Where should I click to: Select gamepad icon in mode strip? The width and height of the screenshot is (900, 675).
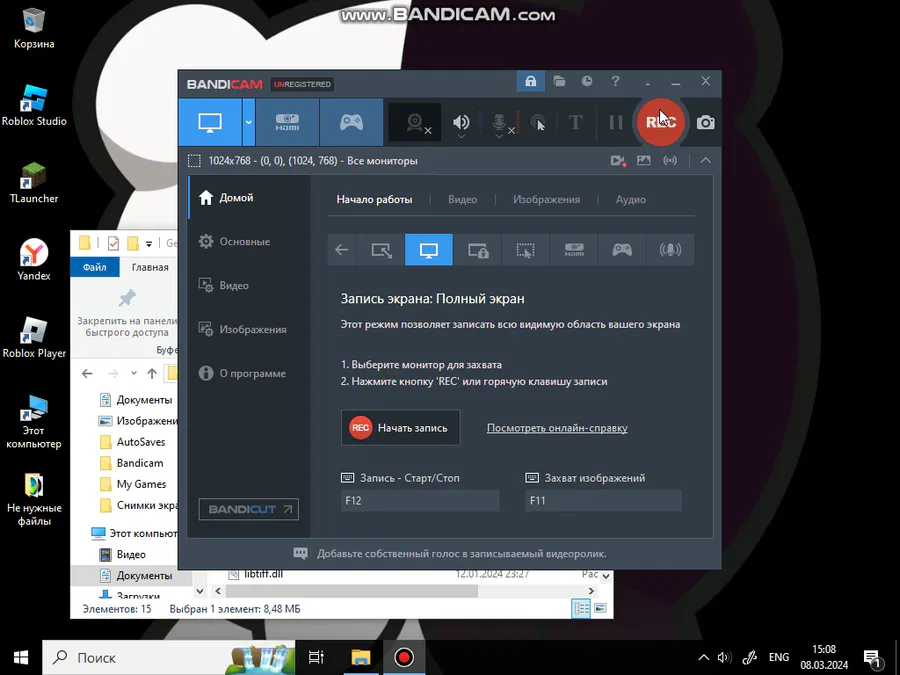pyautogui.click(x=622, y=250)
